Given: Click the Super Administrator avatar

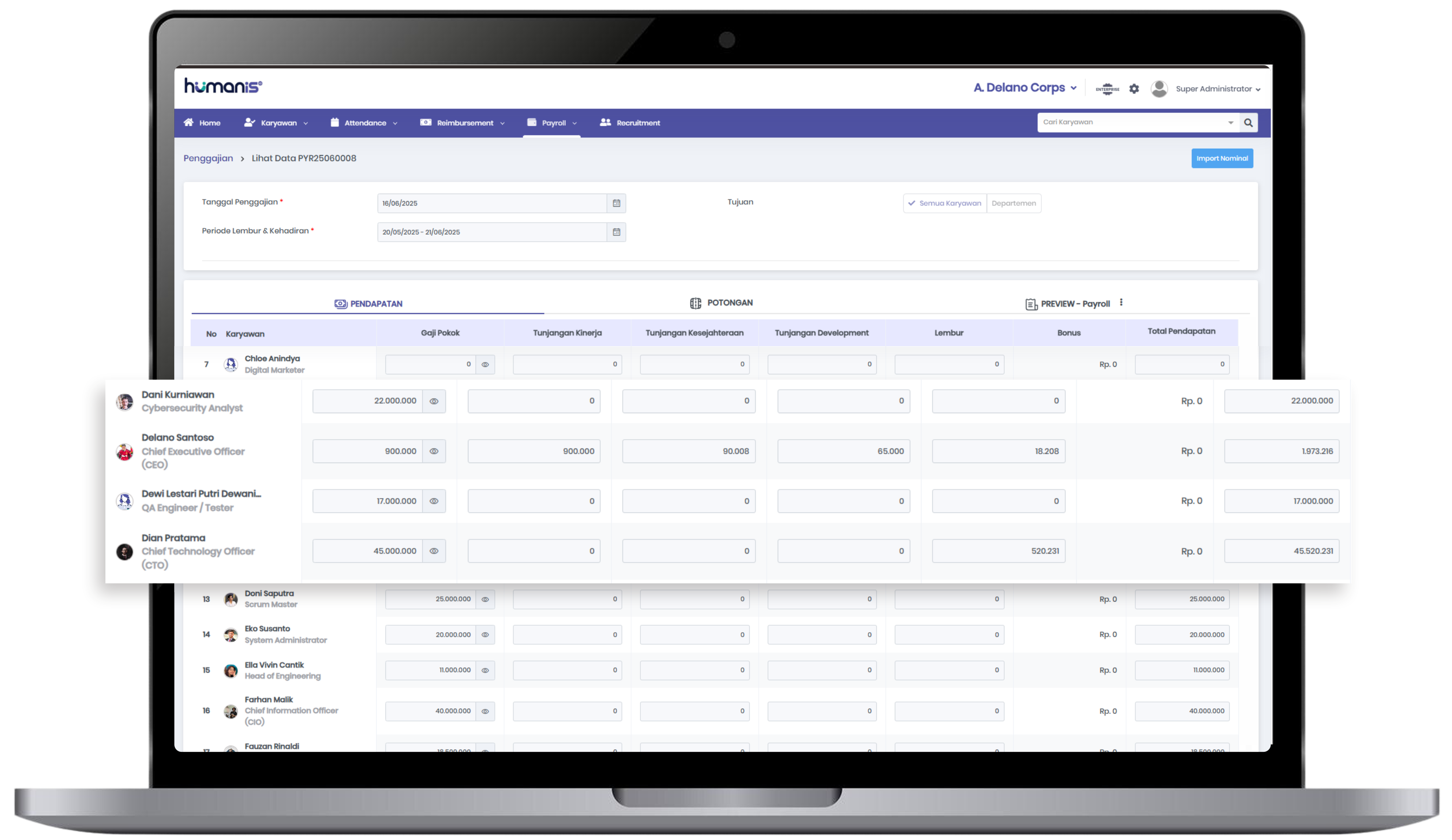Looking at the screenshot, I should (1159, 89).
